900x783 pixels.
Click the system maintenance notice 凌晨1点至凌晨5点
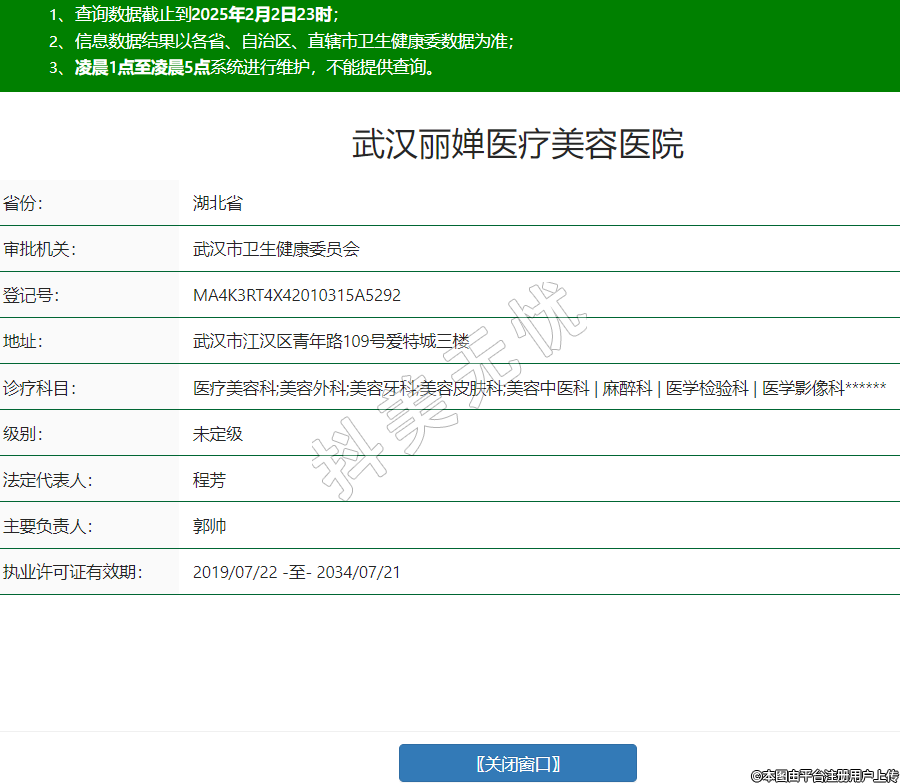141,68
